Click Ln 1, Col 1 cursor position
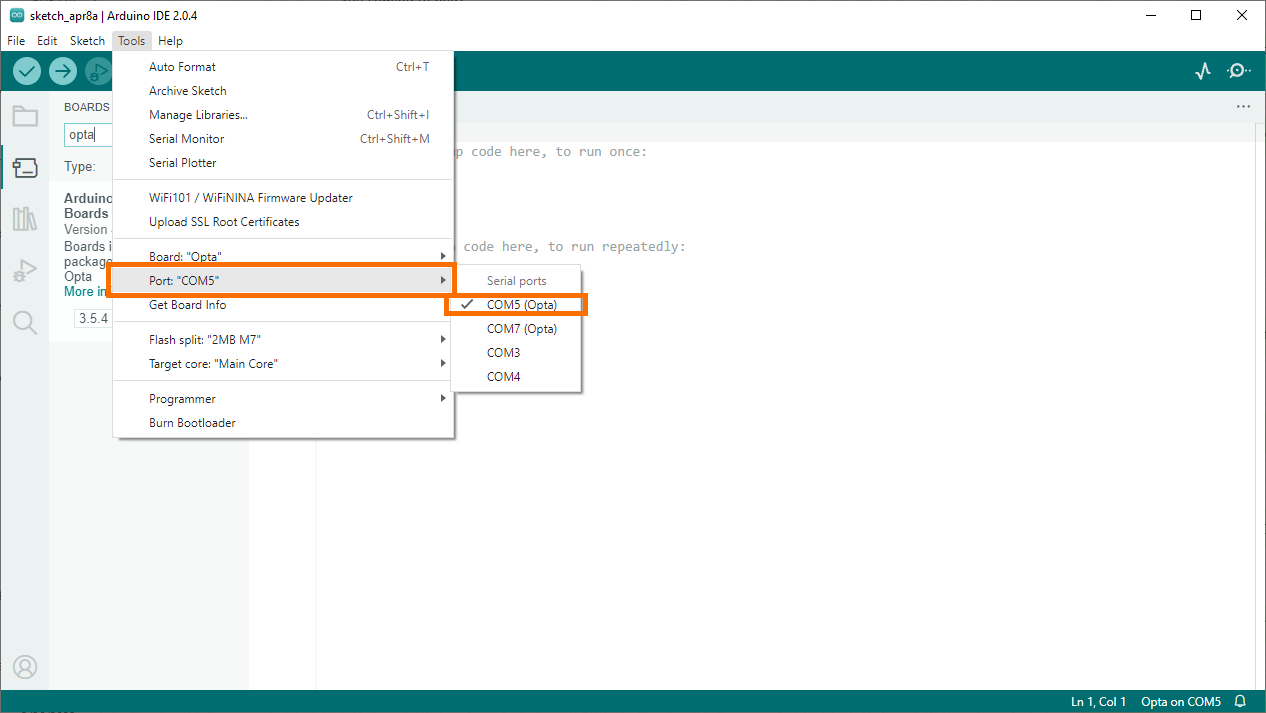 [x=1099, y=702]
